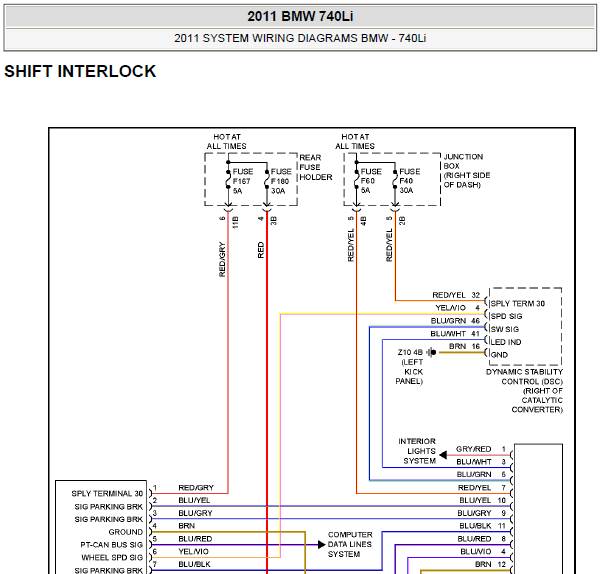This screenshot has height=574, width=603.
Task: Click the pin 6 'YEL/VIO' wire label
Action: click(x=193, y=552)
